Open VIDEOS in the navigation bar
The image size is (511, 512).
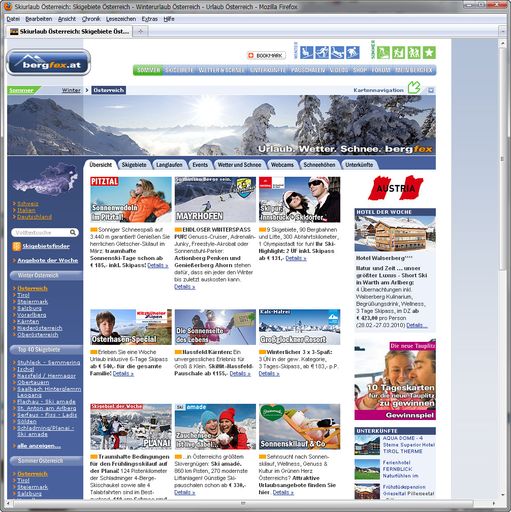(x=339, y=70)
